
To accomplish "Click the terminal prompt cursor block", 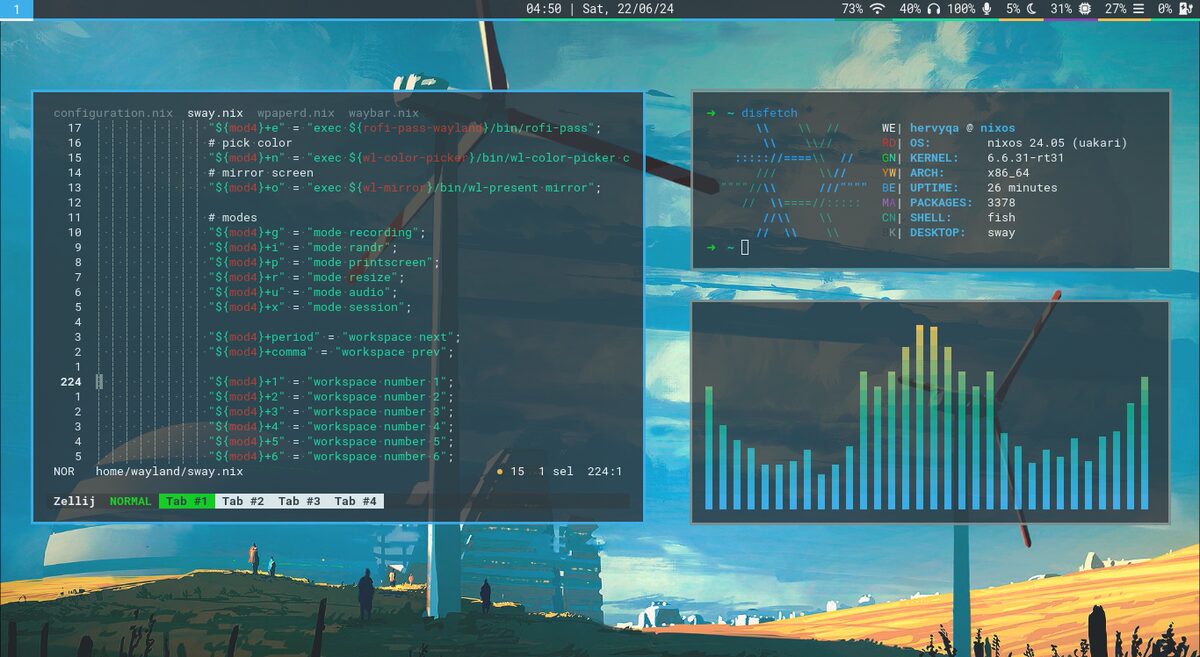I will (x=745, y=247).
